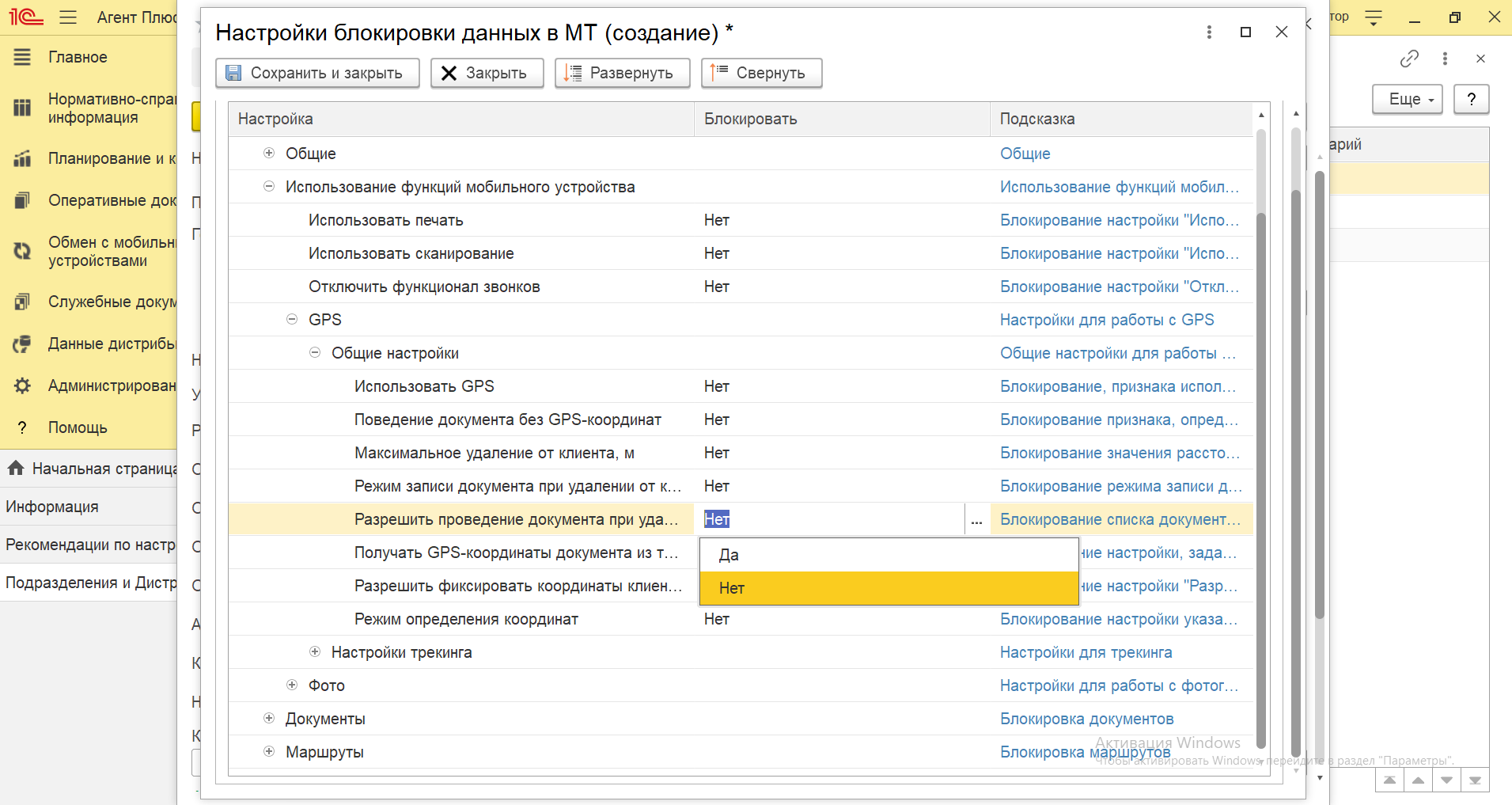Open dialog's three-dot more actions menu

[x=1209, y=32]
